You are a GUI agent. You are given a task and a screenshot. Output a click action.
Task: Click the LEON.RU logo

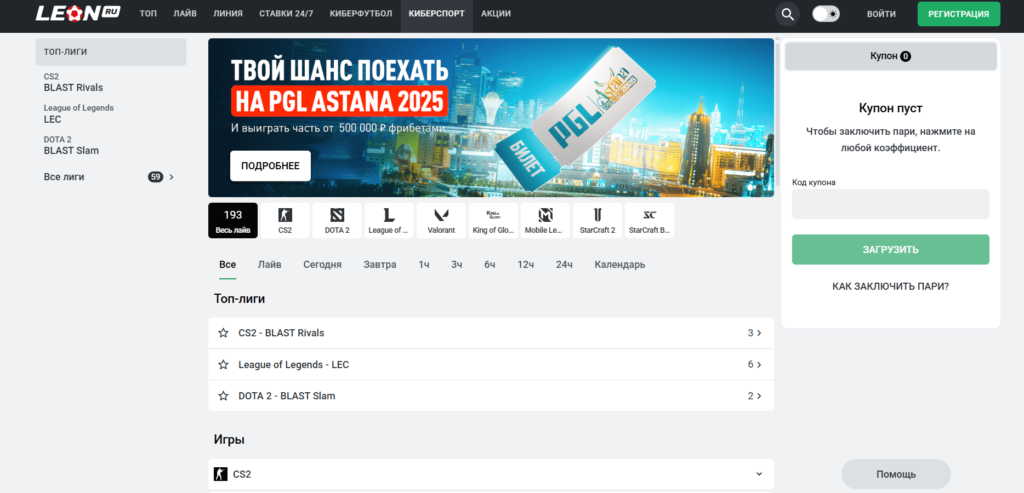[x=78, y=13]
